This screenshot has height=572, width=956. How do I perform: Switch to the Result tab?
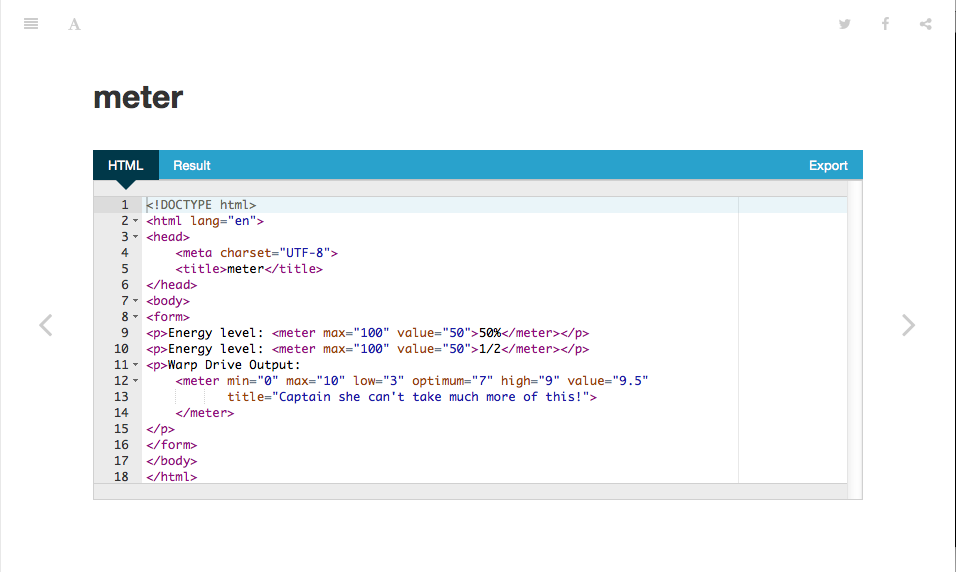click(191, 165)
